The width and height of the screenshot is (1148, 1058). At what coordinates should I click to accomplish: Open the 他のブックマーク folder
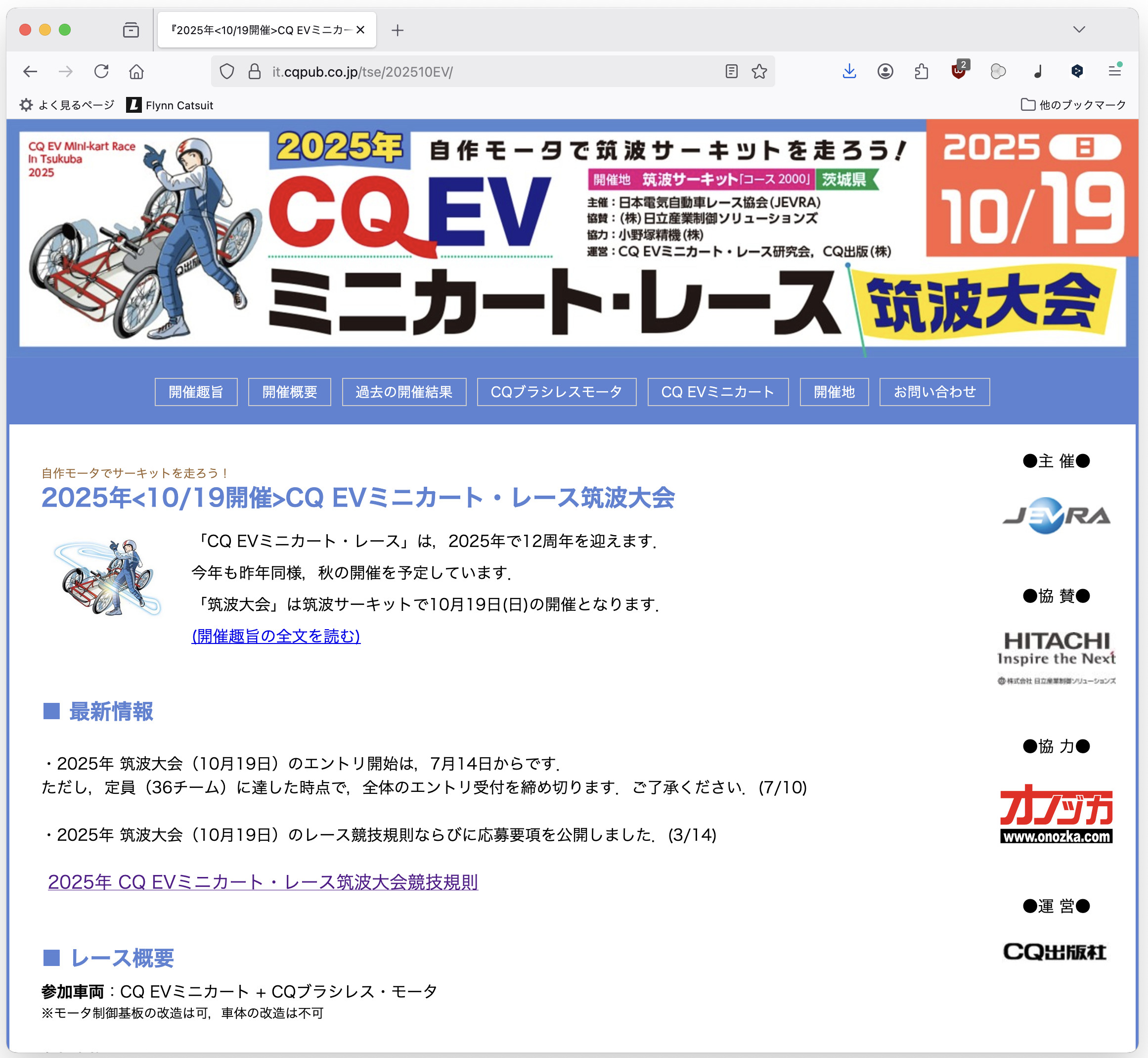(1074, 105)
